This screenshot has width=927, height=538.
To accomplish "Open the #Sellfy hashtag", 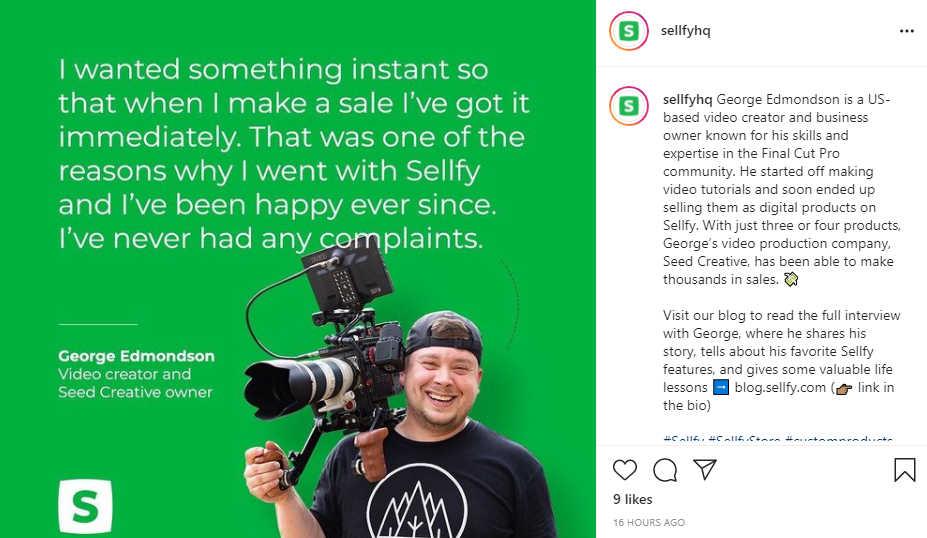I will click(682, 440).
